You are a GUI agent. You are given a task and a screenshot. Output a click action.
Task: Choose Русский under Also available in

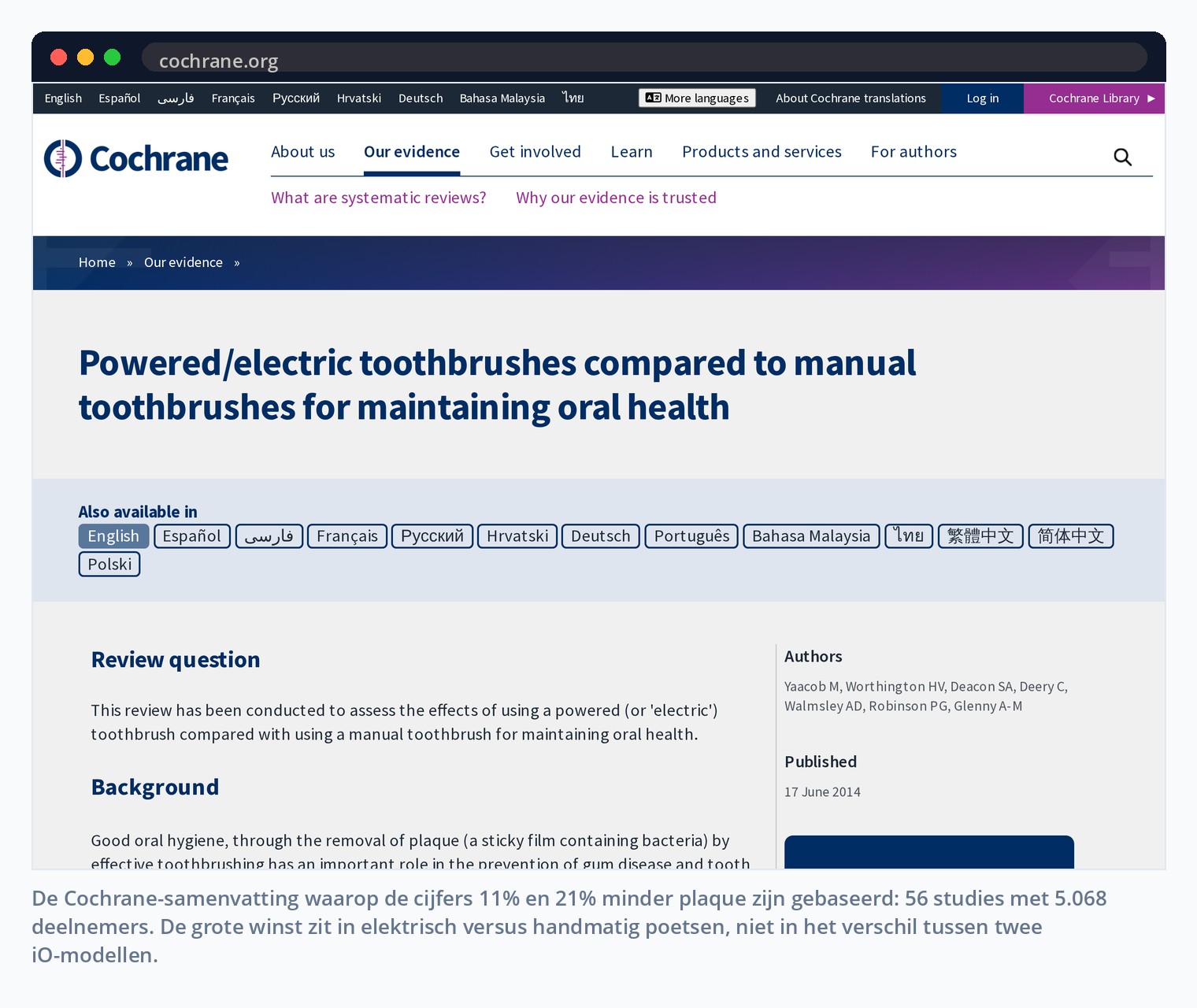click(x=432, y=536)
